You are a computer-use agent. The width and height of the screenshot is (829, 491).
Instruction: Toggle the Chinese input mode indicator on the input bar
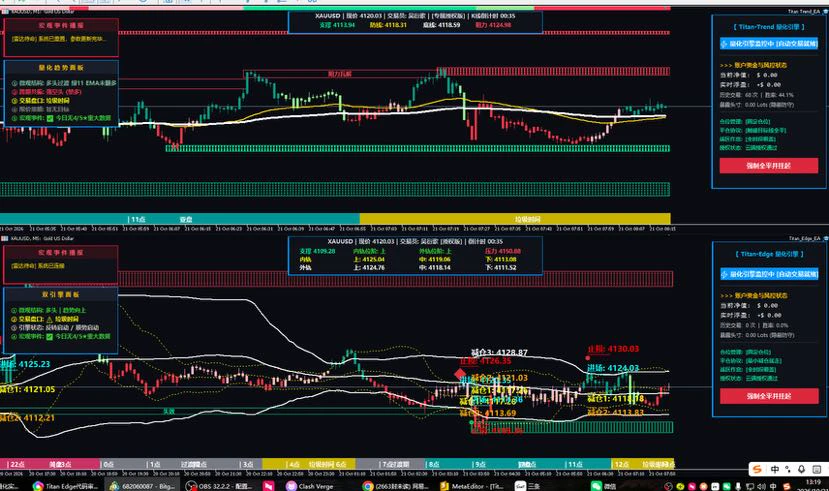click(775, 469)
